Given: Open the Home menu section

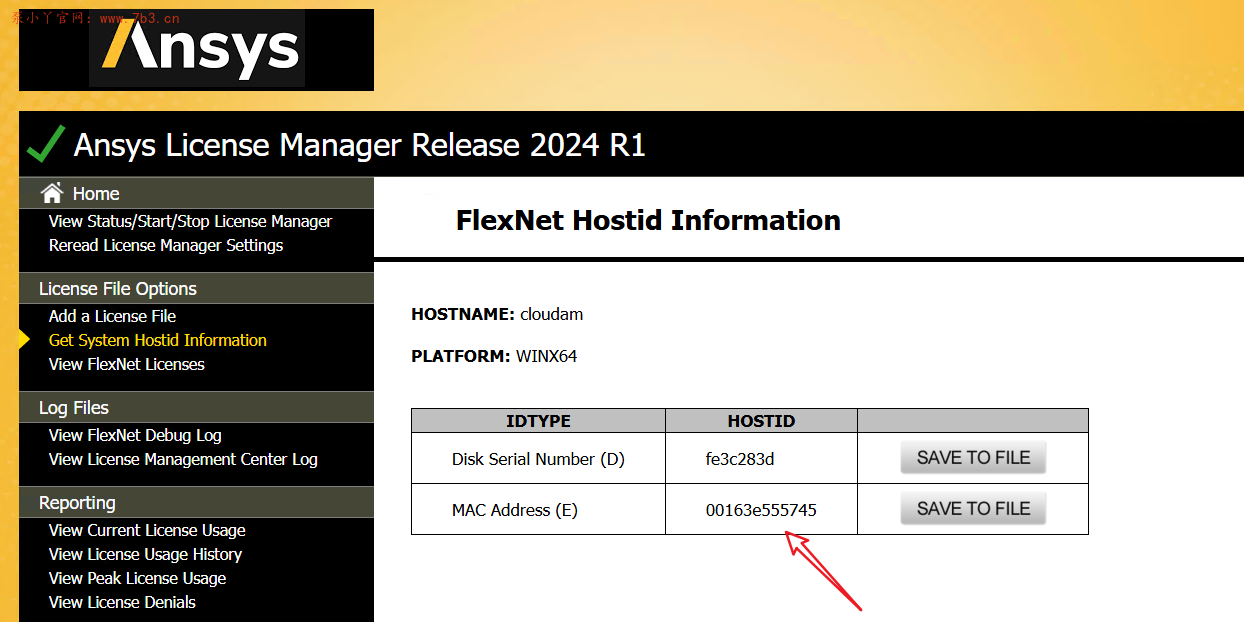Looking at the screenshot, I should pos(96,194).
